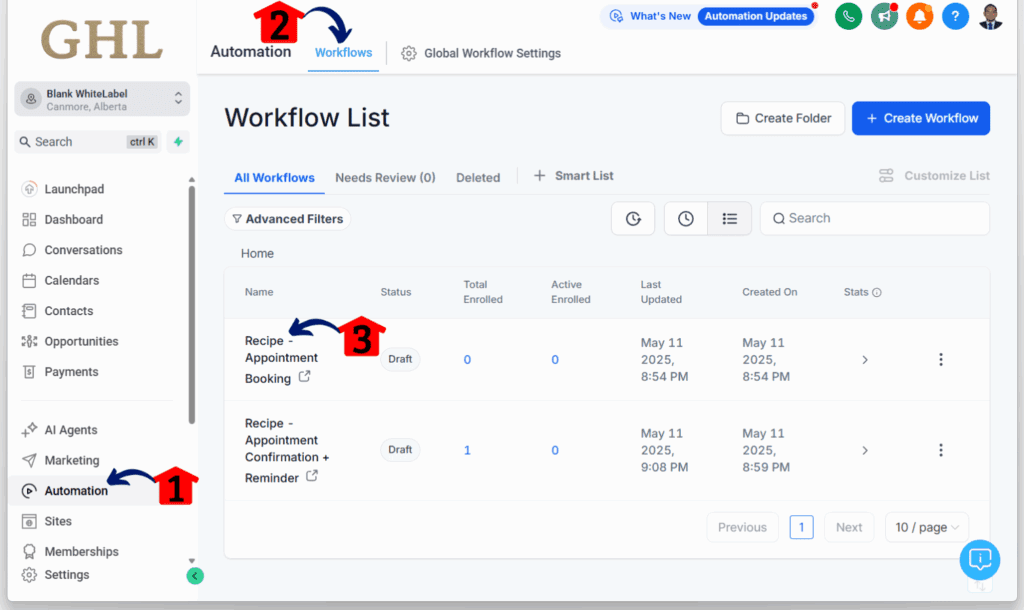Screen dimensions: 1024x610
Task: Click the enrollment history clock-arrow icon
Action: pyautogui.click(x=633, y=219)
